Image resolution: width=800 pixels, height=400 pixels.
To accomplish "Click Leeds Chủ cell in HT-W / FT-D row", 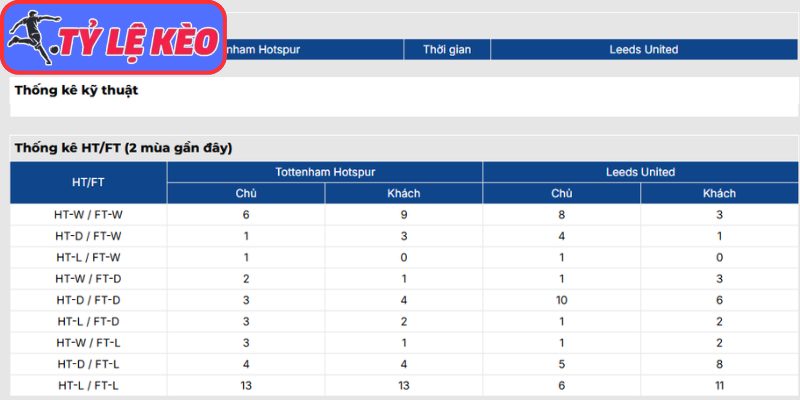I will click(561, 279).
